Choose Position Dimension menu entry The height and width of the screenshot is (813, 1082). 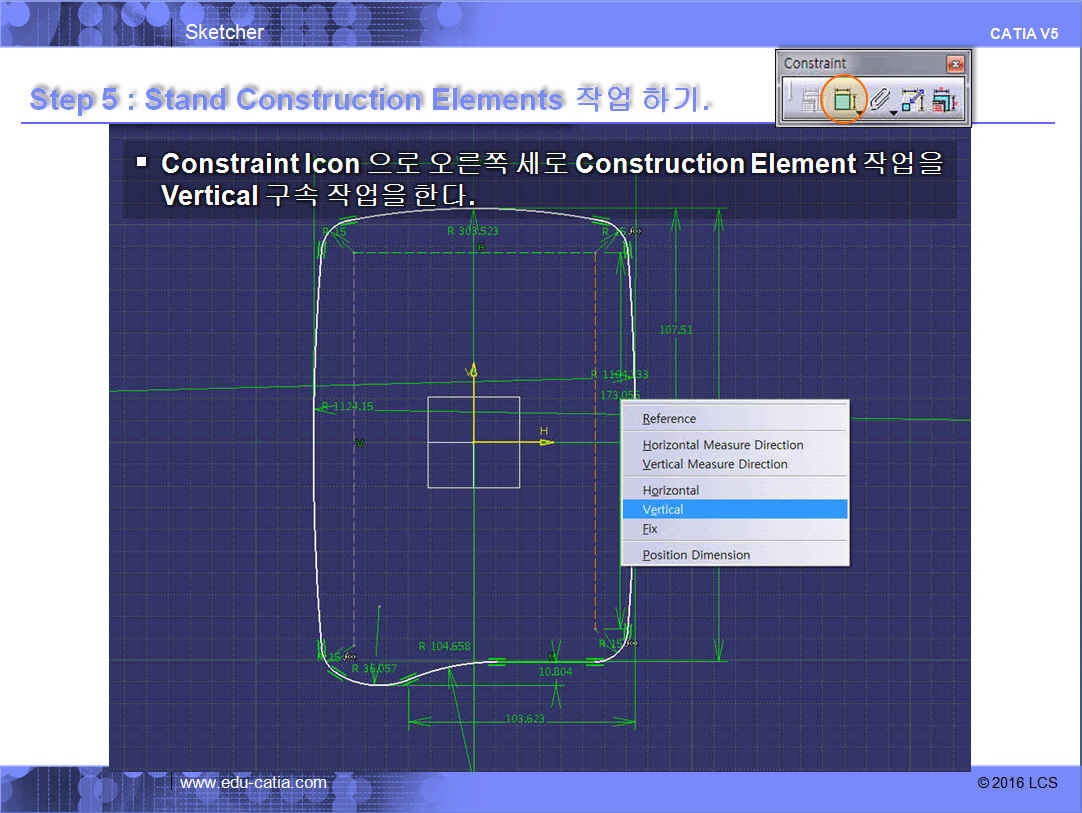click(x=696, y=555)
